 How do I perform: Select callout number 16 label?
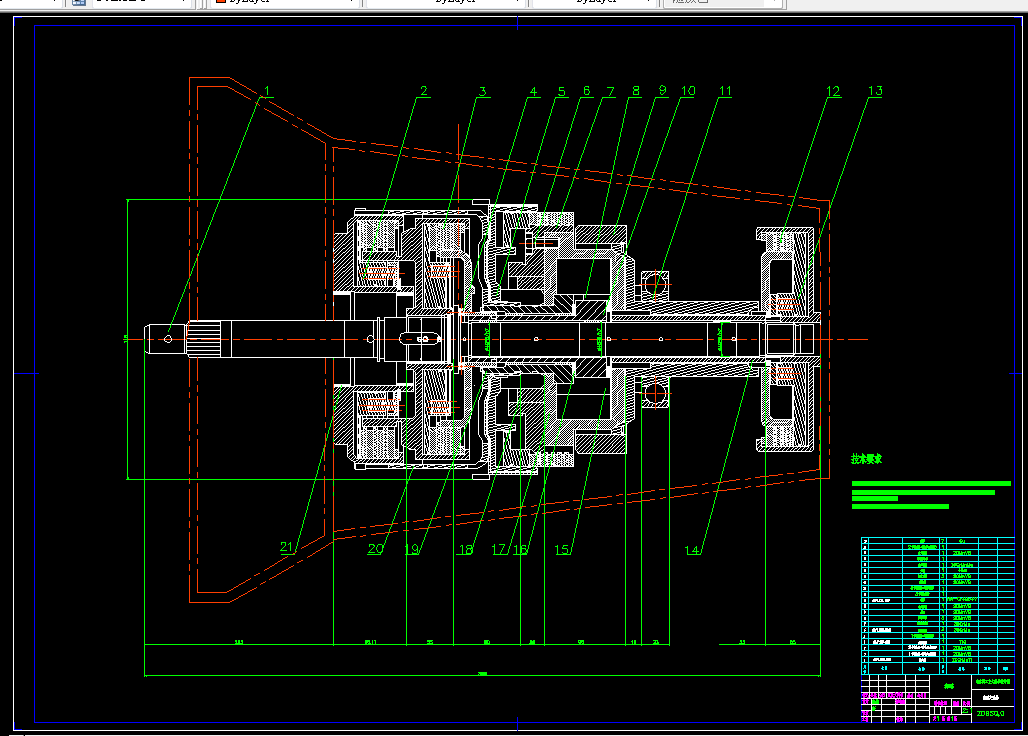521,549
